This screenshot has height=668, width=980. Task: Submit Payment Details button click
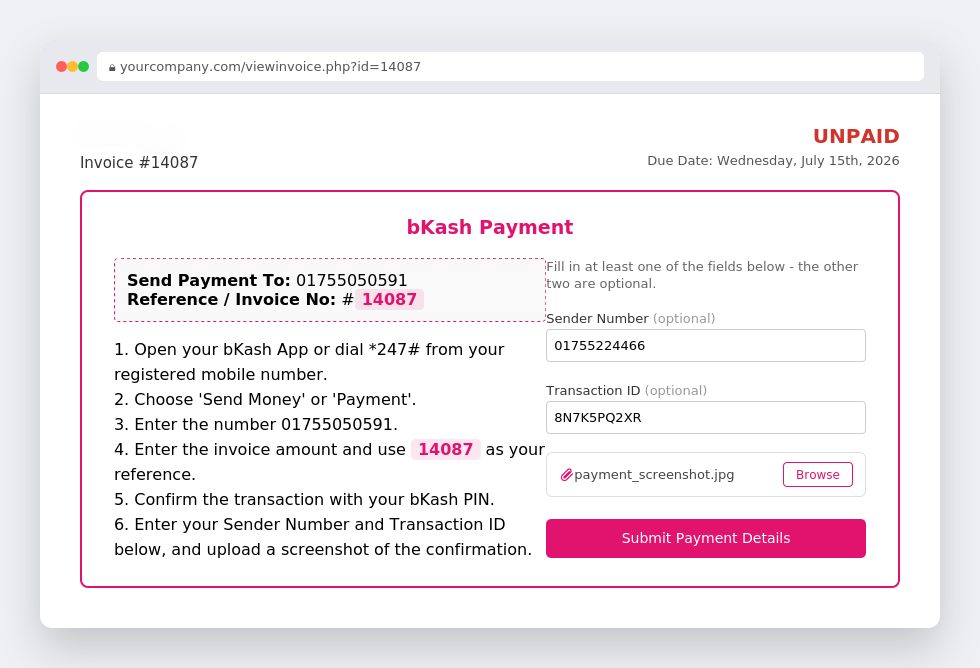706,538
